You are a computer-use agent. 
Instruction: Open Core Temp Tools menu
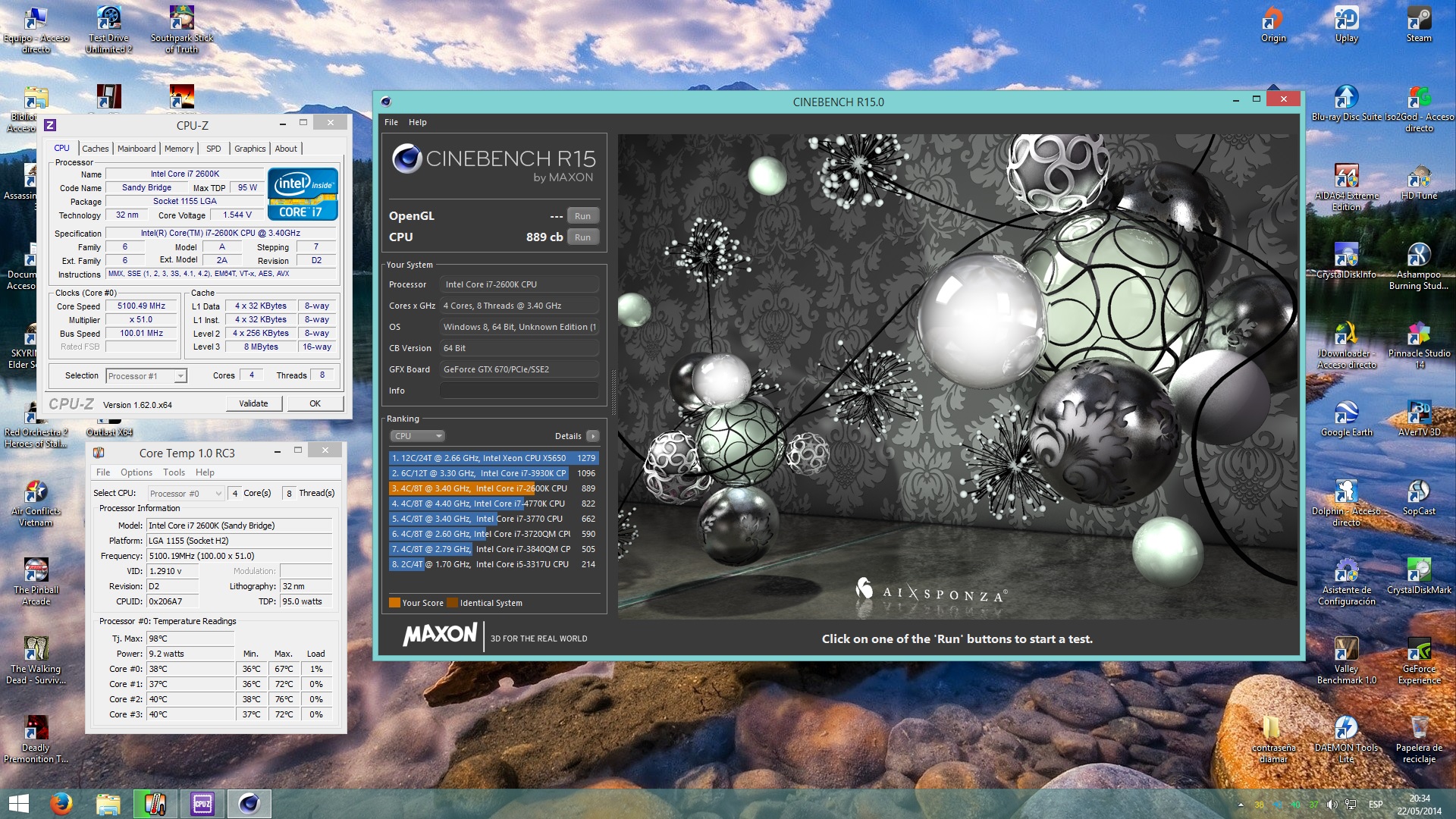[x=174, y=472]
